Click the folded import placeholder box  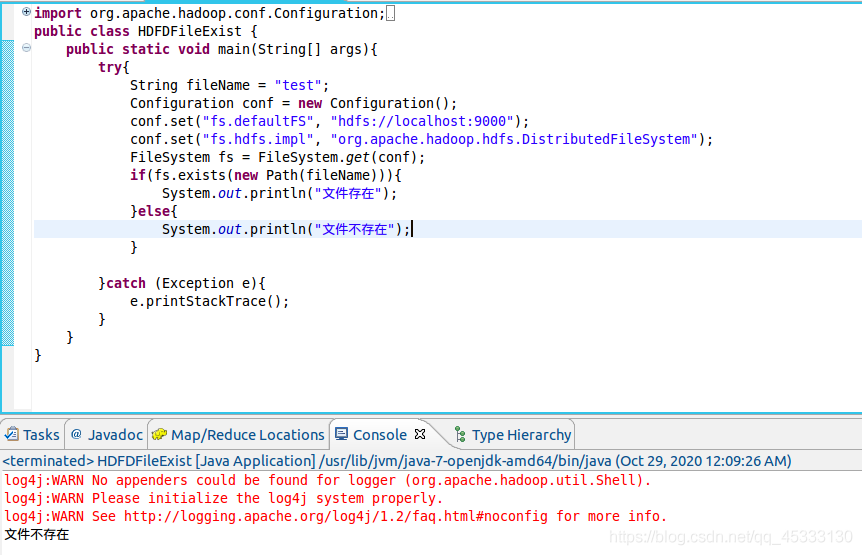[x=390, y=14]
